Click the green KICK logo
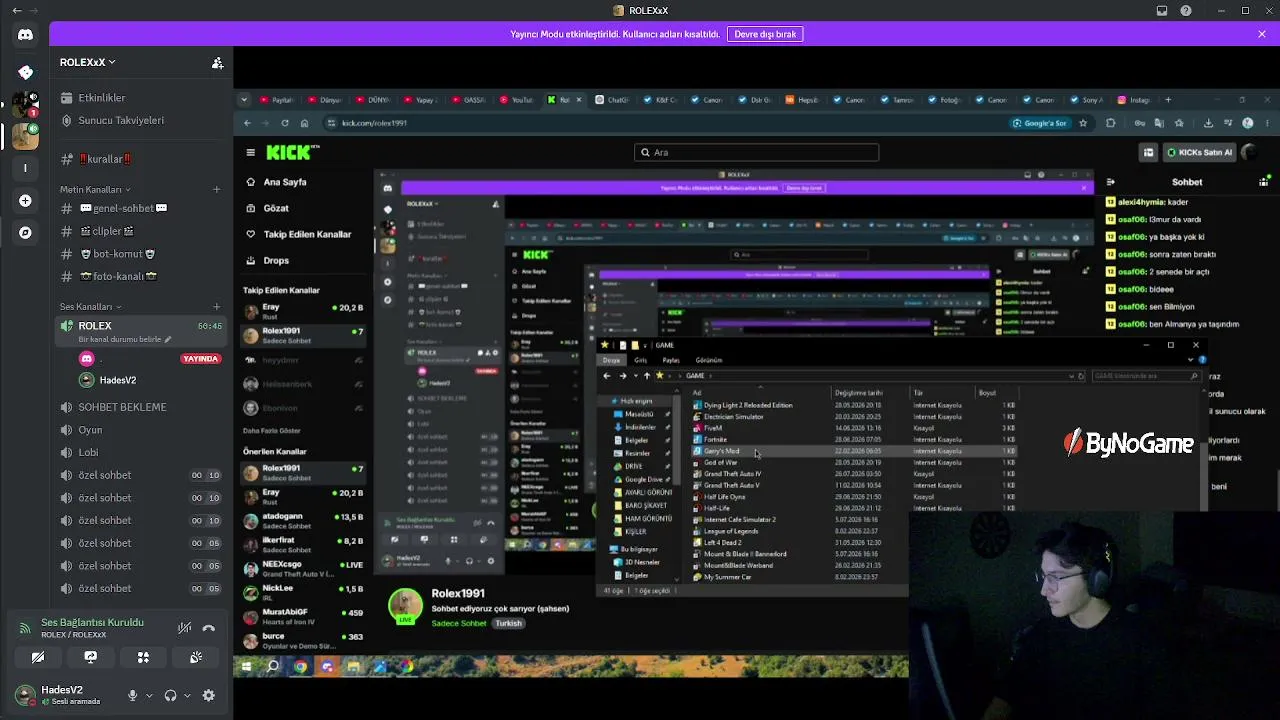This screenshot has height=720, width=1280. (x=292, y=152)
